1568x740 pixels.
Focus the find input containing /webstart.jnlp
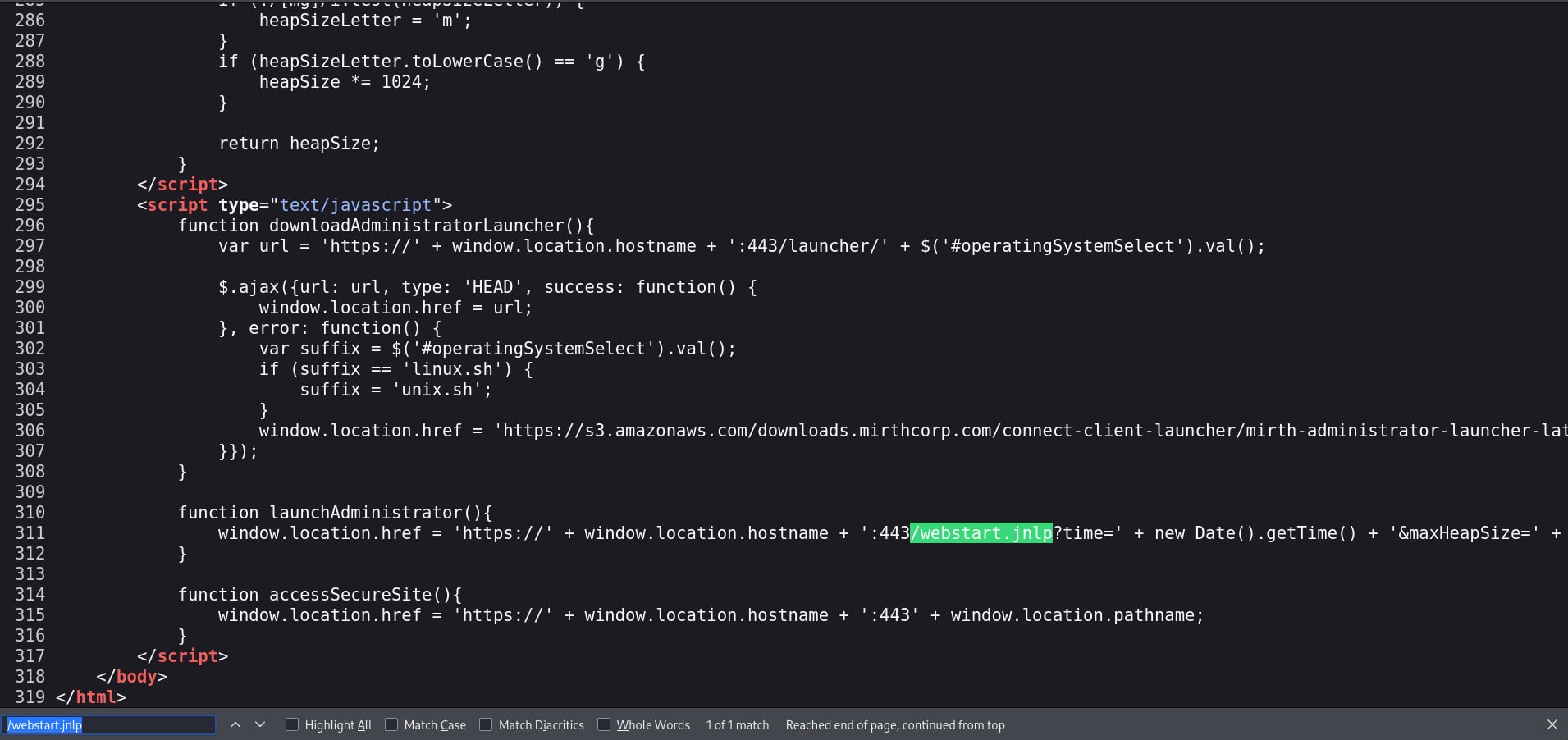[109, 724]
